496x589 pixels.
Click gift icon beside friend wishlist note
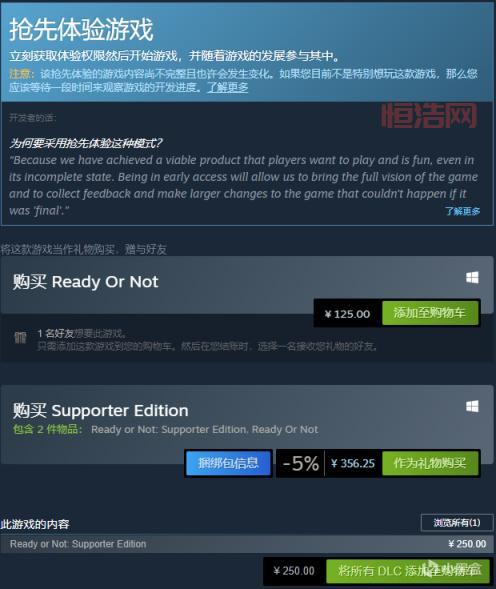(20, 338)
